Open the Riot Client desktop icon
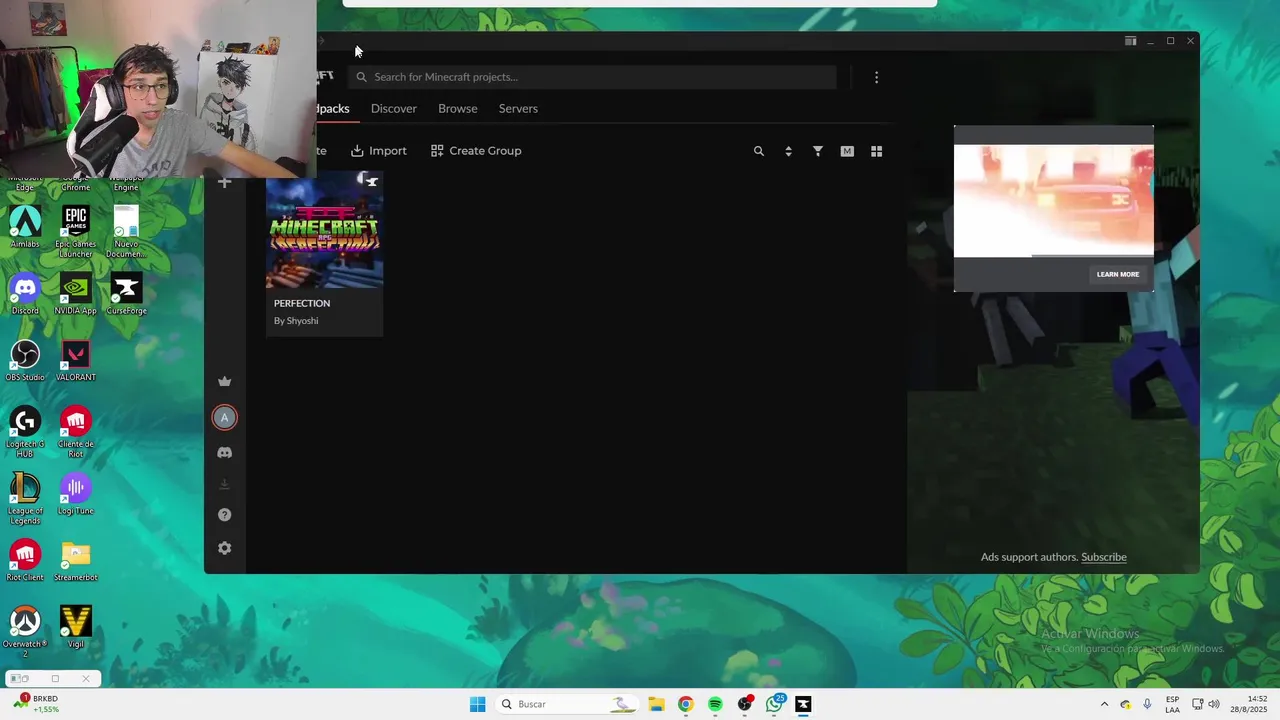Image resolution: width=1280 pixels, height=720 pixels. click(x=25, y=560)
